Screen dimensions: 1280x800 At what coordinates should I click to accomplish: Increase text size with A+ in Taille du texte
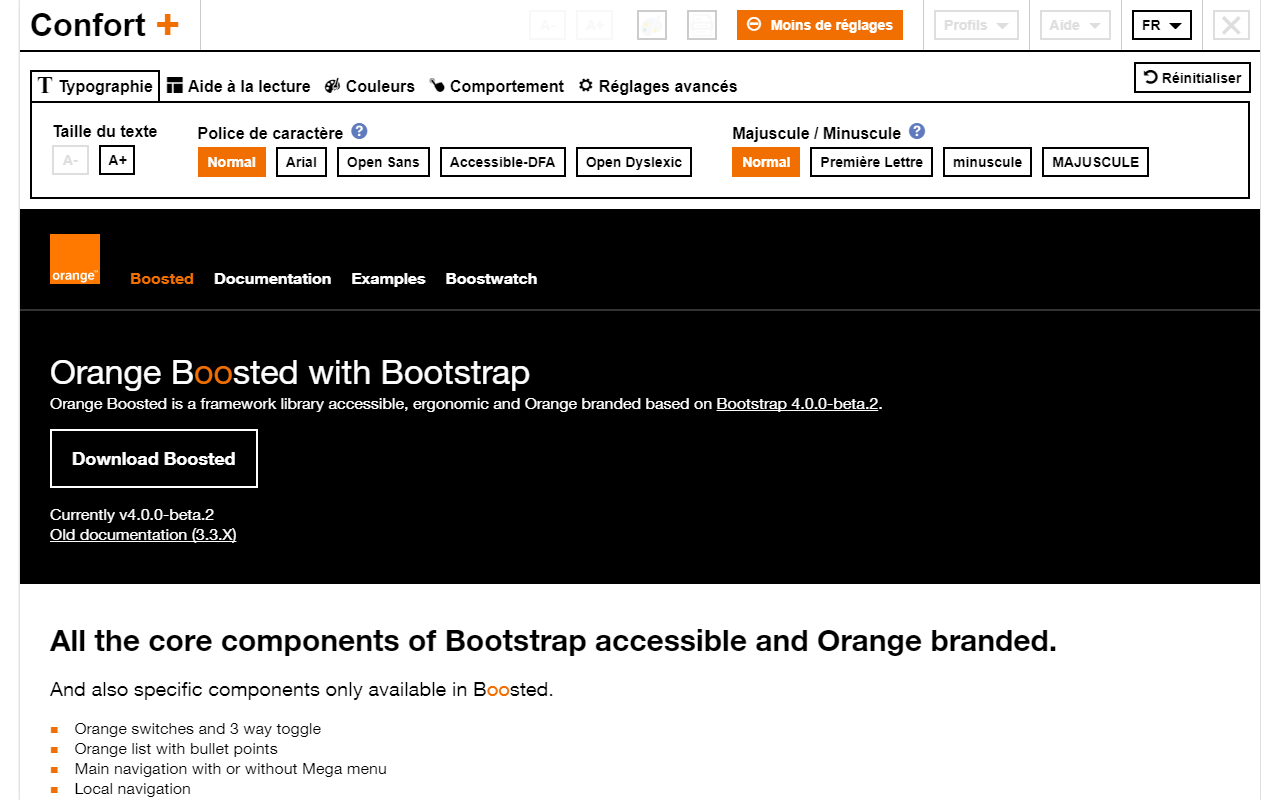tap(117, 160)
